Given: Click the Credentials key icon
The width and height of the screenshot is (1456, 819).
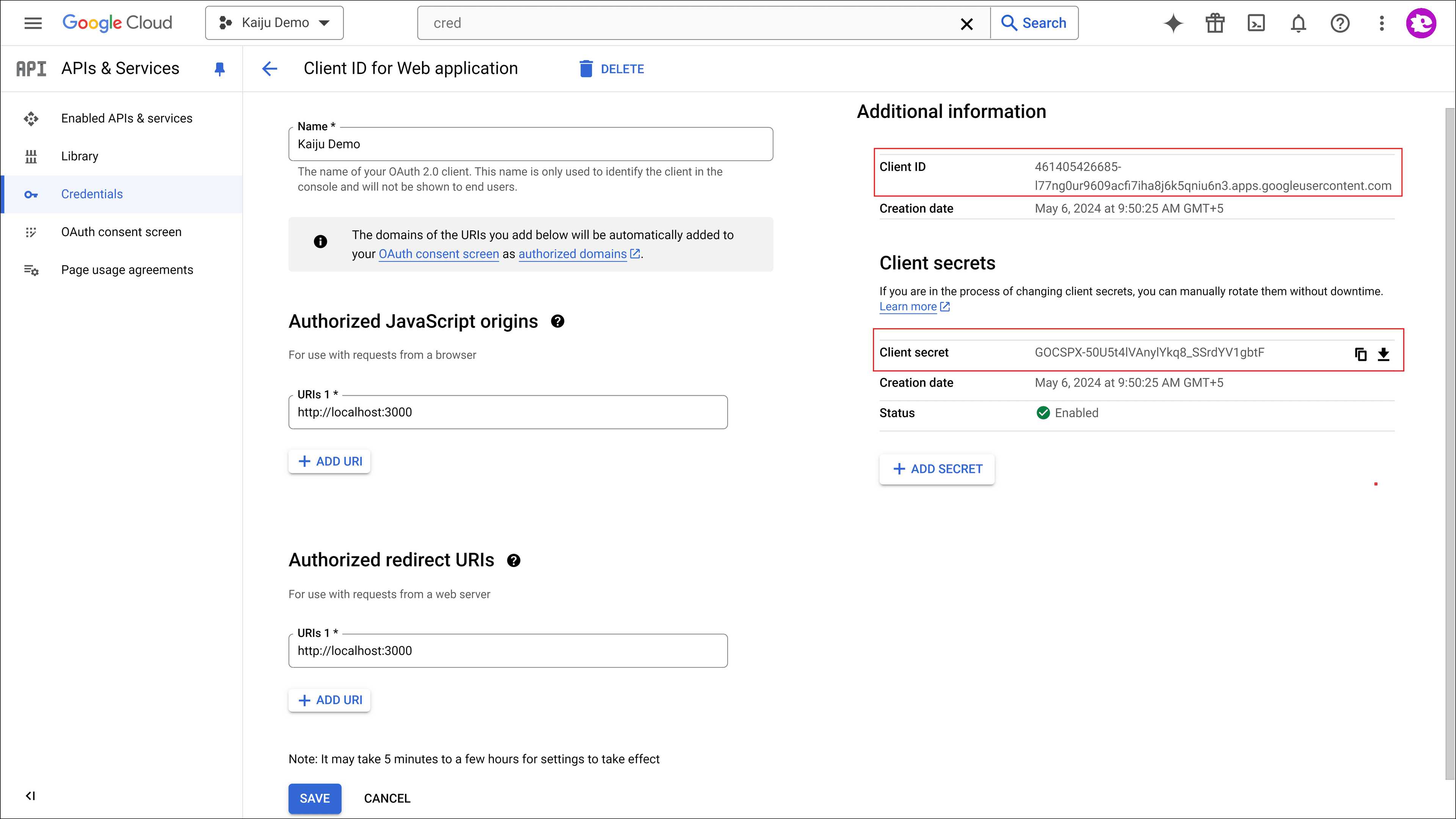Looking at the screenshot, I should (31, 194).
